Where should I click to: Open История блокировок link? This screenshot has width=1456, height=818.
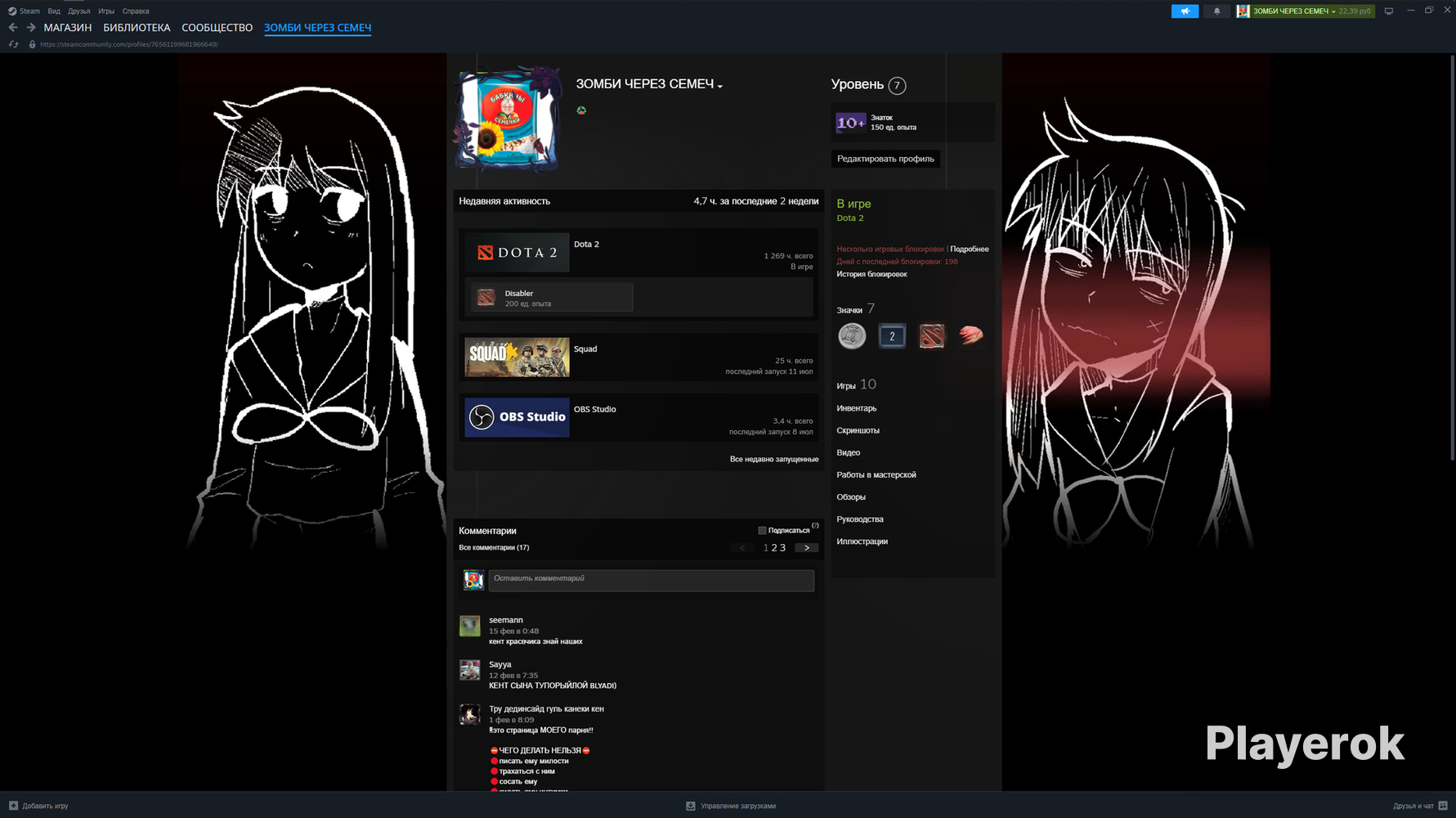[871, 274]
